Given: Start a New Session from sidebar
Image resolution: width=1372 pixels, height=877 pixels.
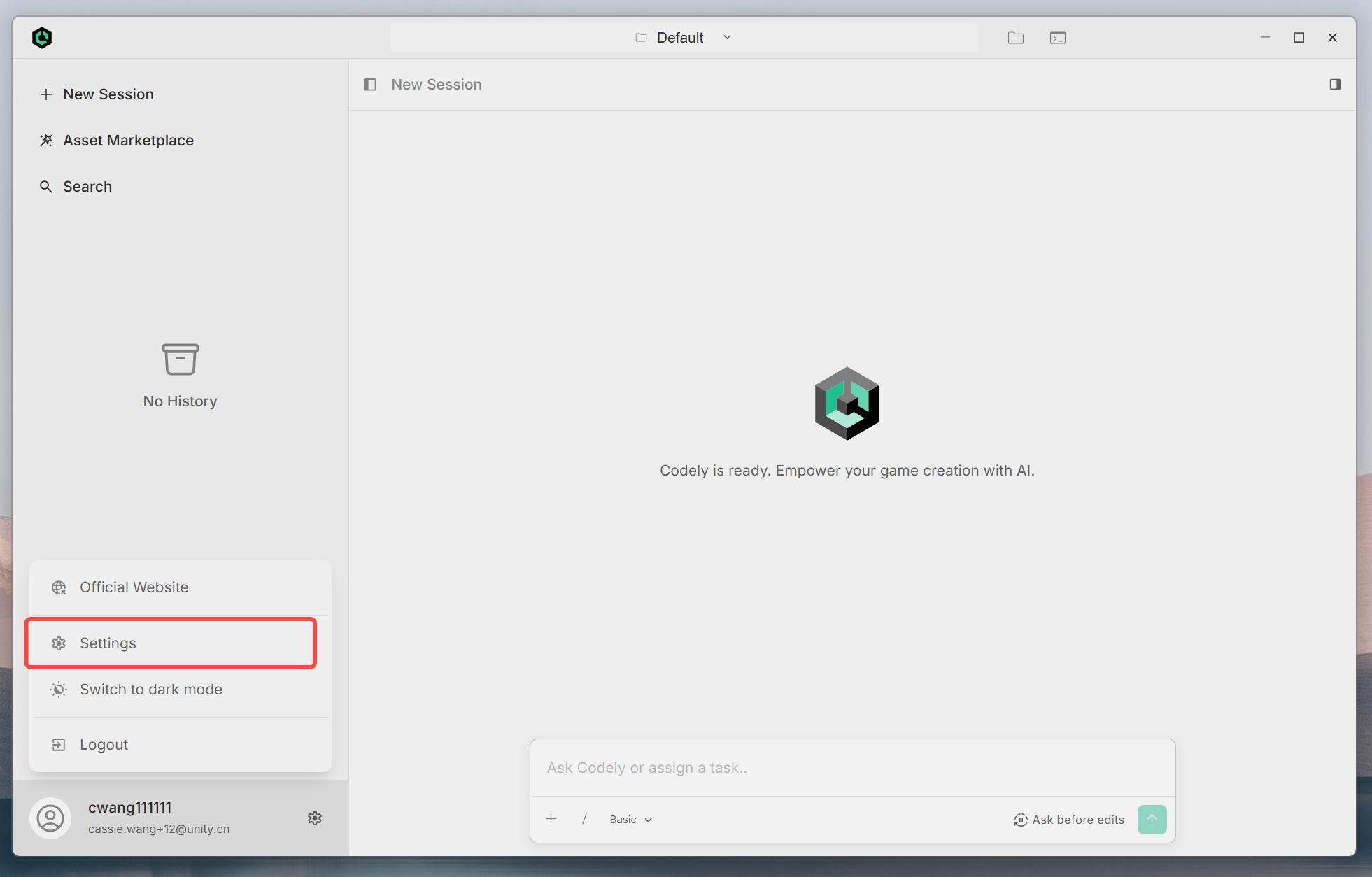Looking at the screenshot, I should pyautogui.click(x=97, y=94).
